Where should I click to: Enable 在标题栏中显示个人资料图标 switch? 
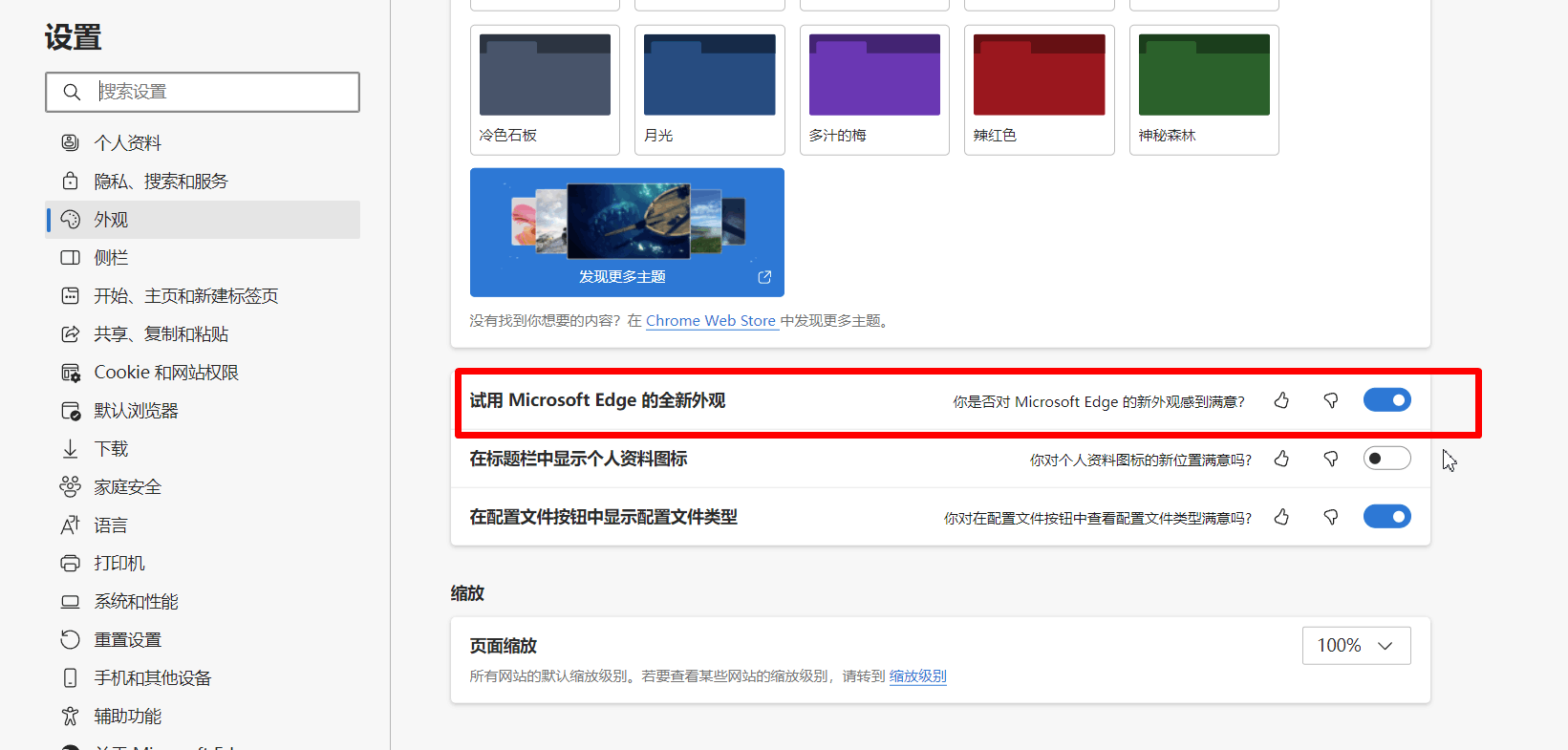point(1386,459)
